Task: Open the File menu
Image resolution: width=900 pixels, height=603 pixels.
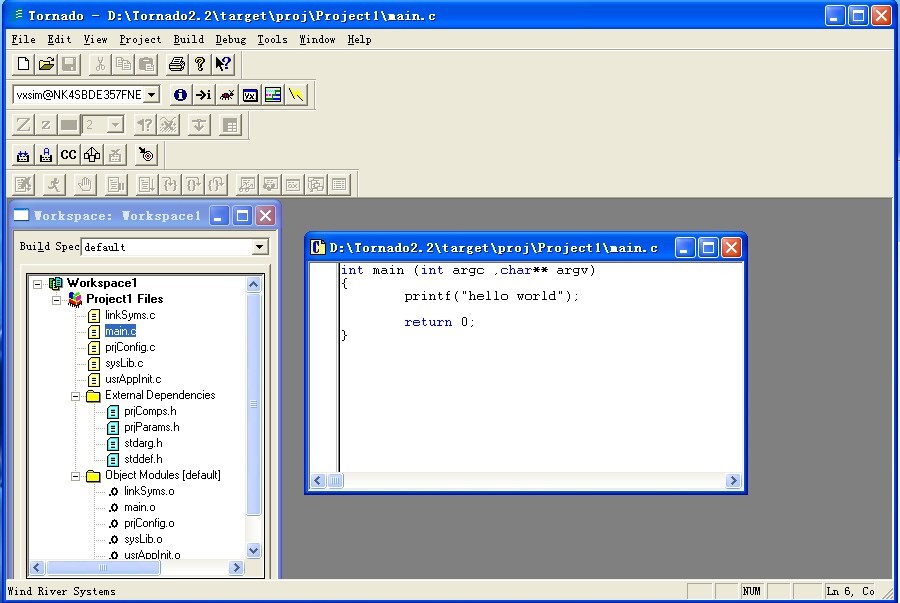Action: click(24, 40)
